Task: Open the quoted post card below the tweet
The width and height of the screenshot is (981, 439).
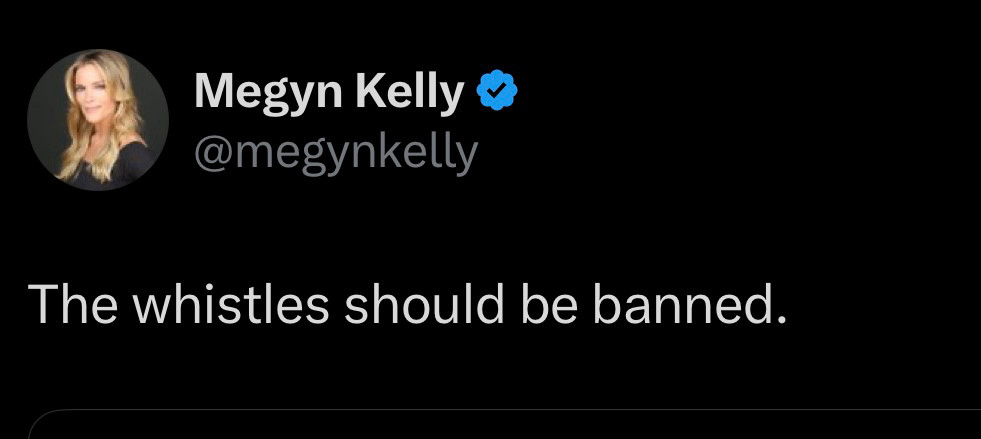Action: [500, 424]
